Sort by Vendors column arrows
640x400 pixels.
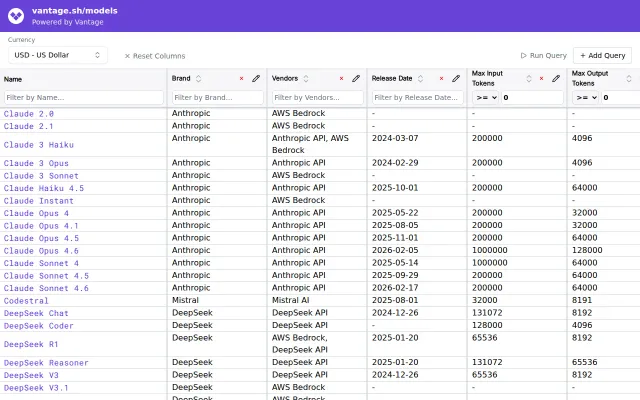[x=306, y=78]
